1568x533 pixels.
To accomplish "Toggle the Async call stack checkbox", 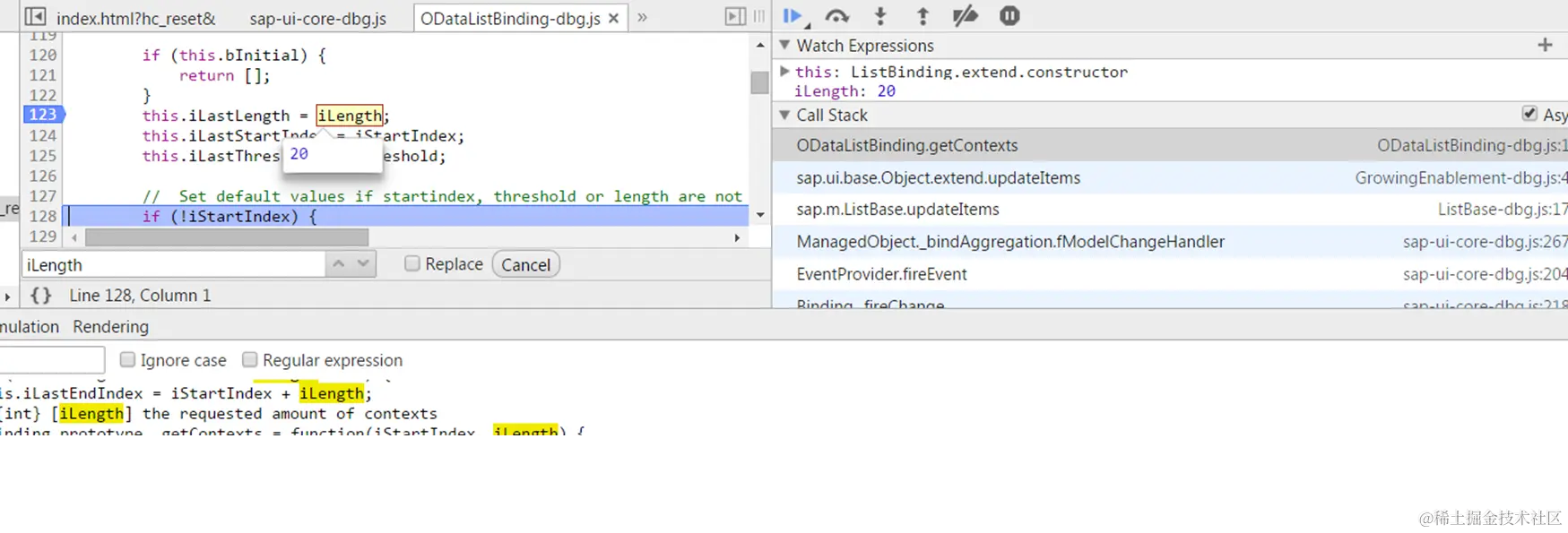I will click(x=1529, y=114).
